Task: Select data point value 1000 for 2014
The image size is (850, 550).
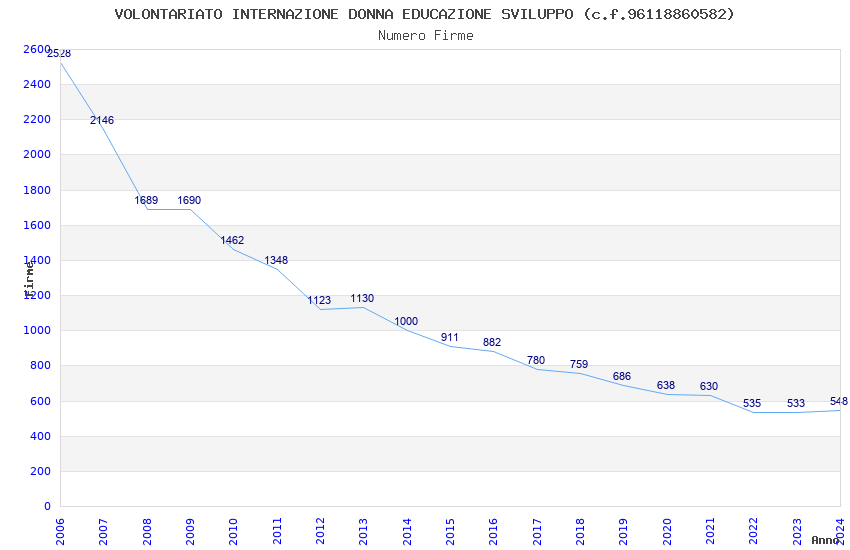Action: click(406, 321)
